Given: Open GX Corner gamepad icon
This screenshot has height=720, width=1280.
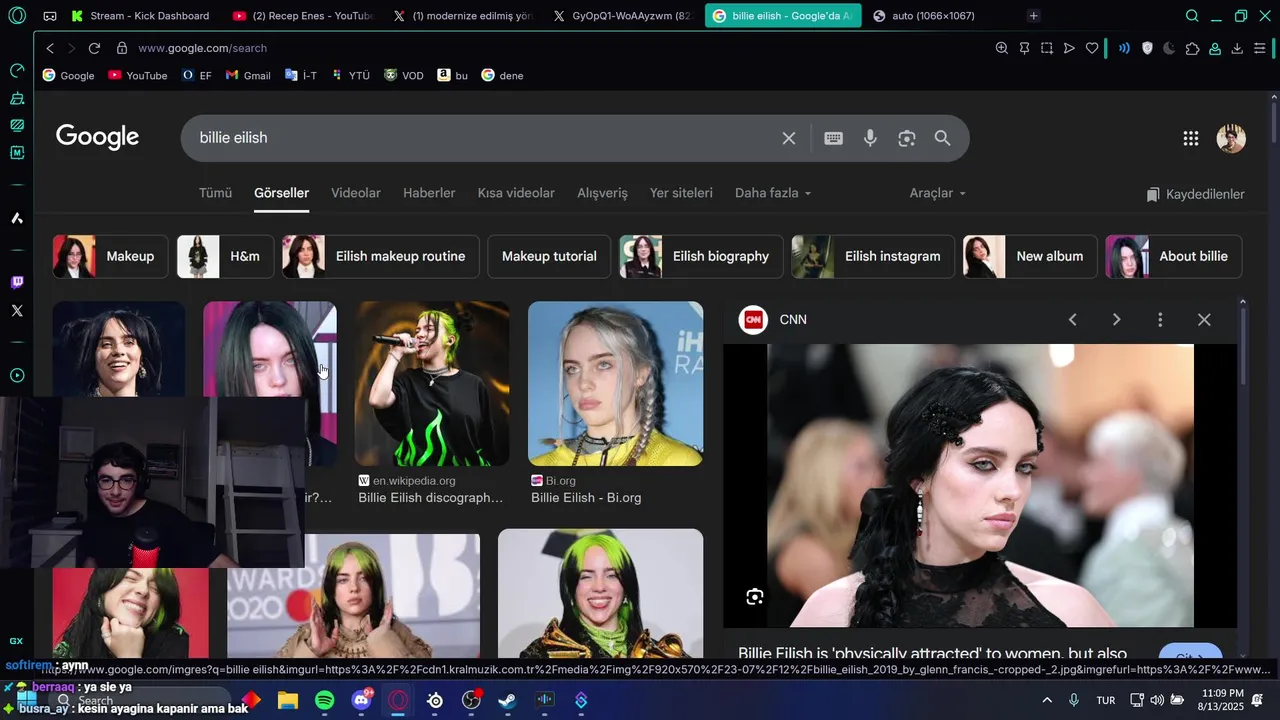Looking at the screenshot, I should [49, 16].
